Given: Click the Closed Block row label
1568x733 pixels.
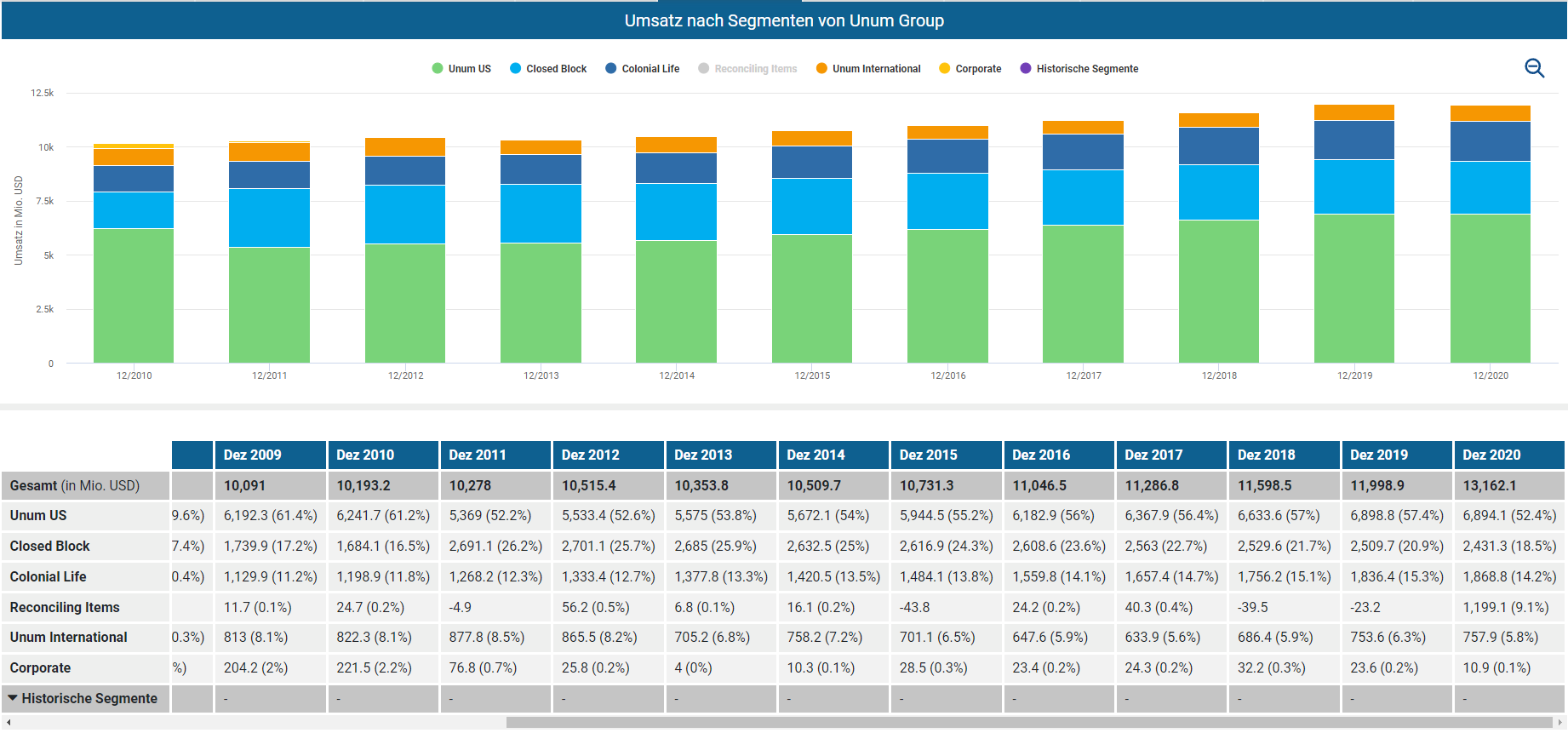Looking at the screenshot, I should pos(49,546).
